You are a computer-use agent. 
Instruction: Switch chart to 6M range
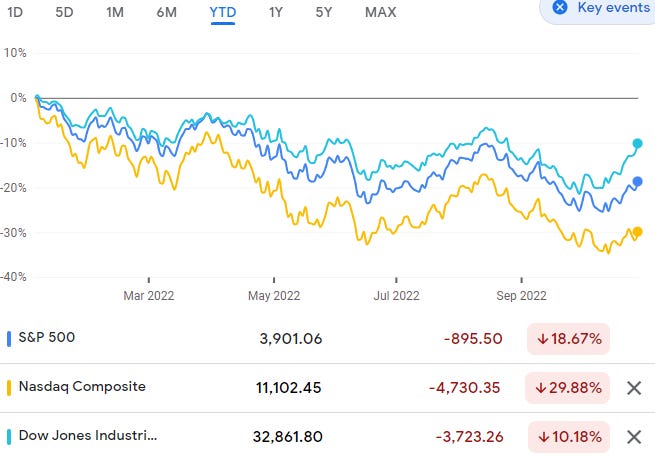coord(166,12)
